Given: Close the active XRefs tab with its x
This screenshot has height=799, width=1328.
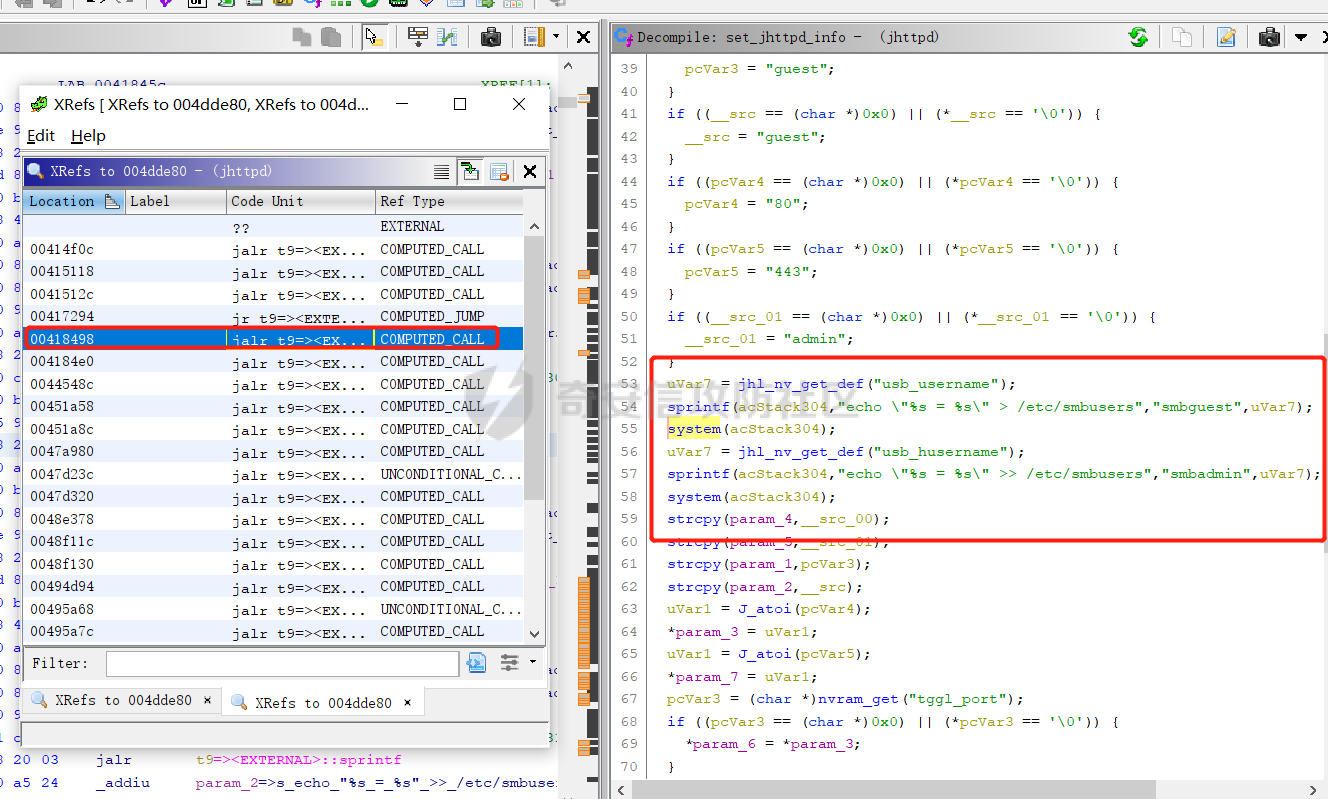Looking at the screenshot, I should click(408, 703).
